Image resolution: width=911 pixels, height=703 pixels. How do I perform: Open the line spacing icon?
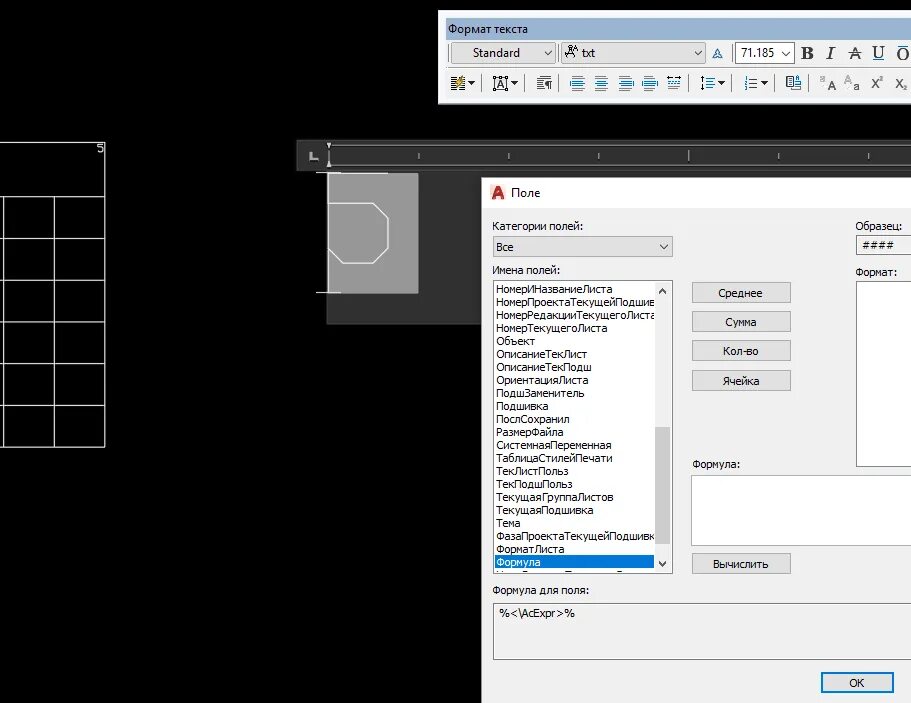coord(707,83)
